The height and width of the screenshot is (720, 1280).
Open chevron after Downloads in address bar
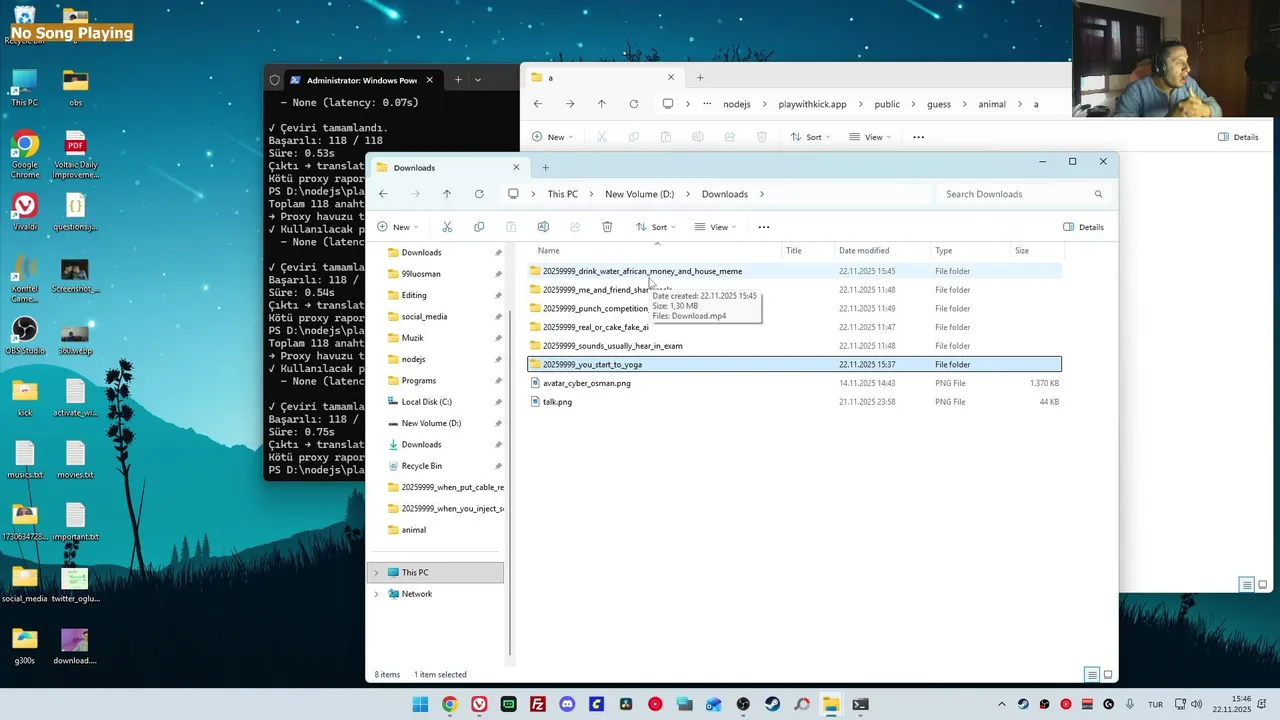762,194
